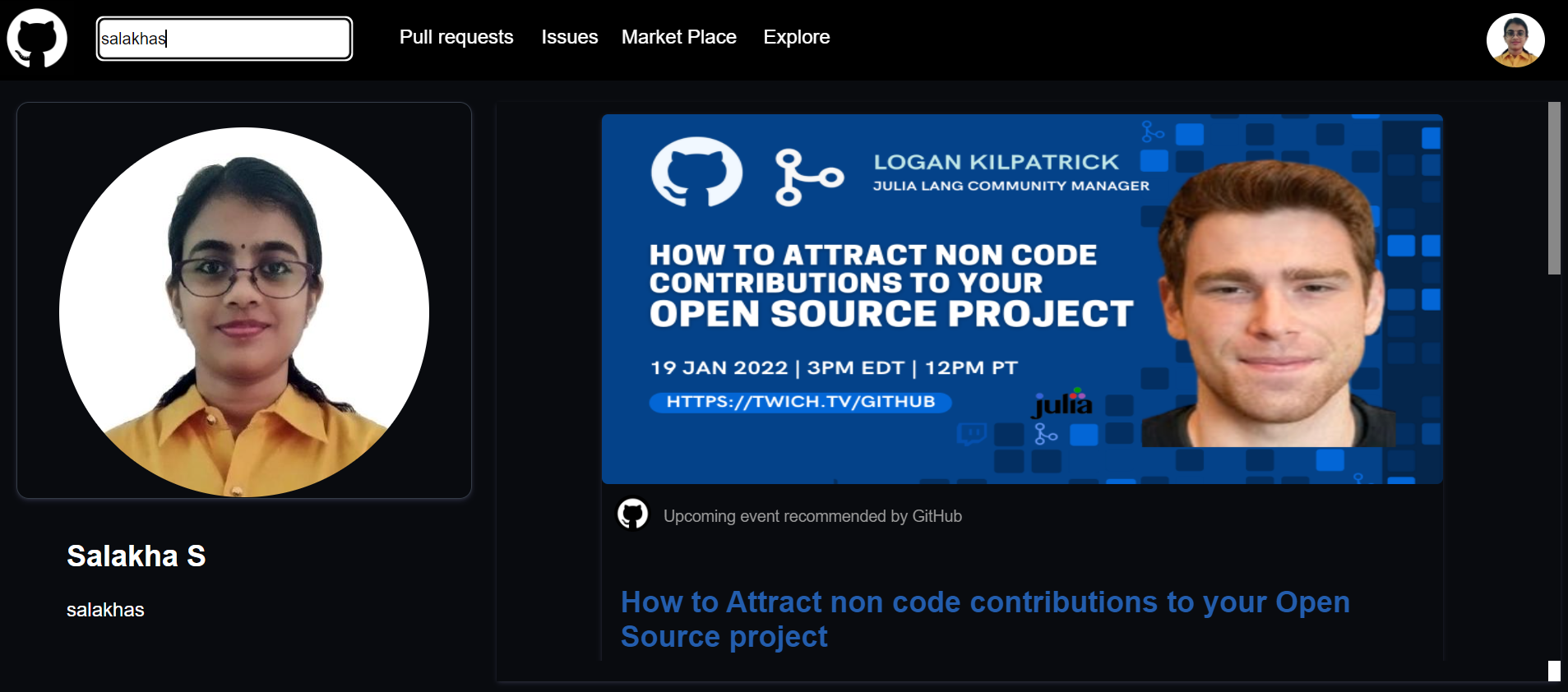The width and height of the screenshot is (1568, 692).
Task: Click the GitHub Octocat logo in header
Action: point(37,39)
